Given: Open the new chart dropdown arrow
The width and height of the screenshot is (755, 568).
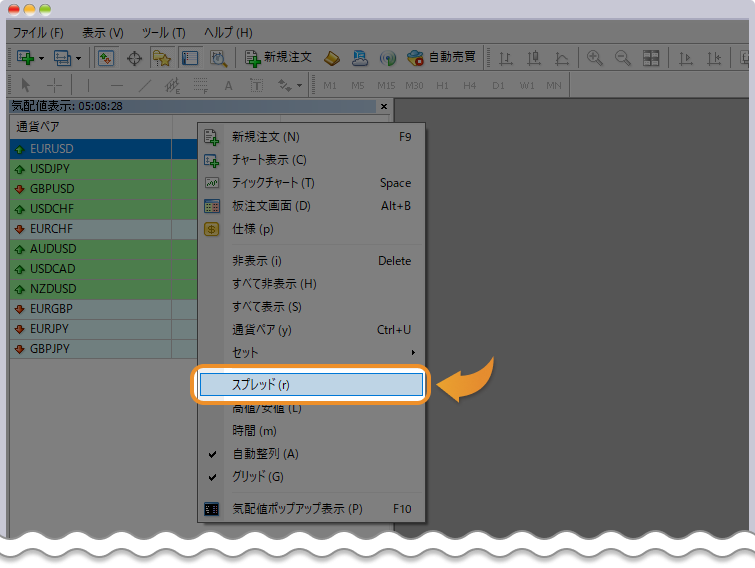Looking at the screenshot, I should coord(41,59).
